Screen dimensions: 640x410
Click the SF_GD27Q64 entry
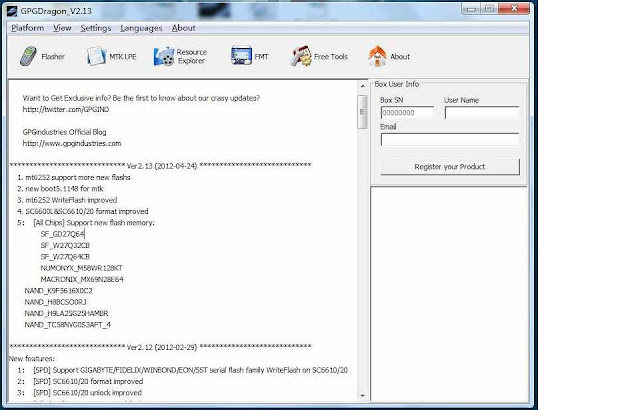(62, 234)
